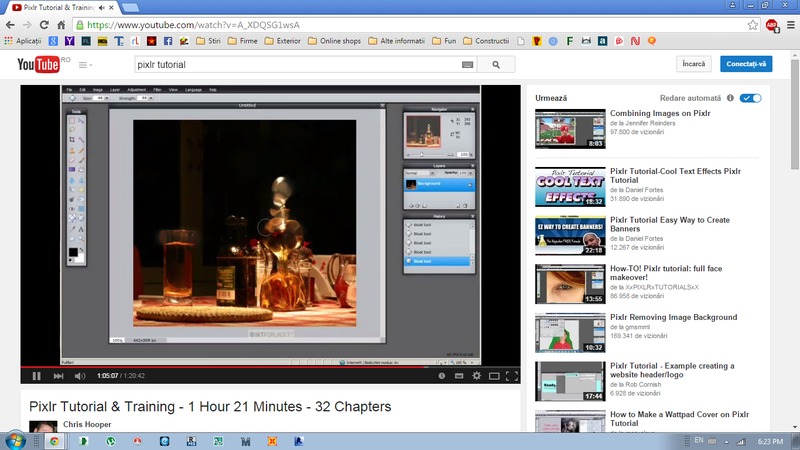Viewport: 800px width, 450px height.
Task: Expand the Stiri bookmarks folder
Action: 208,41
